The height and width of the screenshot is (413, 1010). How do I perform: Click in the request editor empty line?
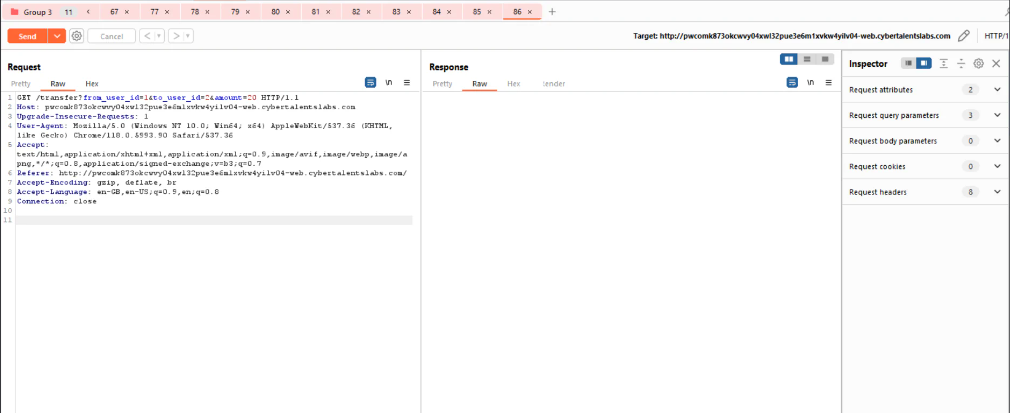point(200,219)
